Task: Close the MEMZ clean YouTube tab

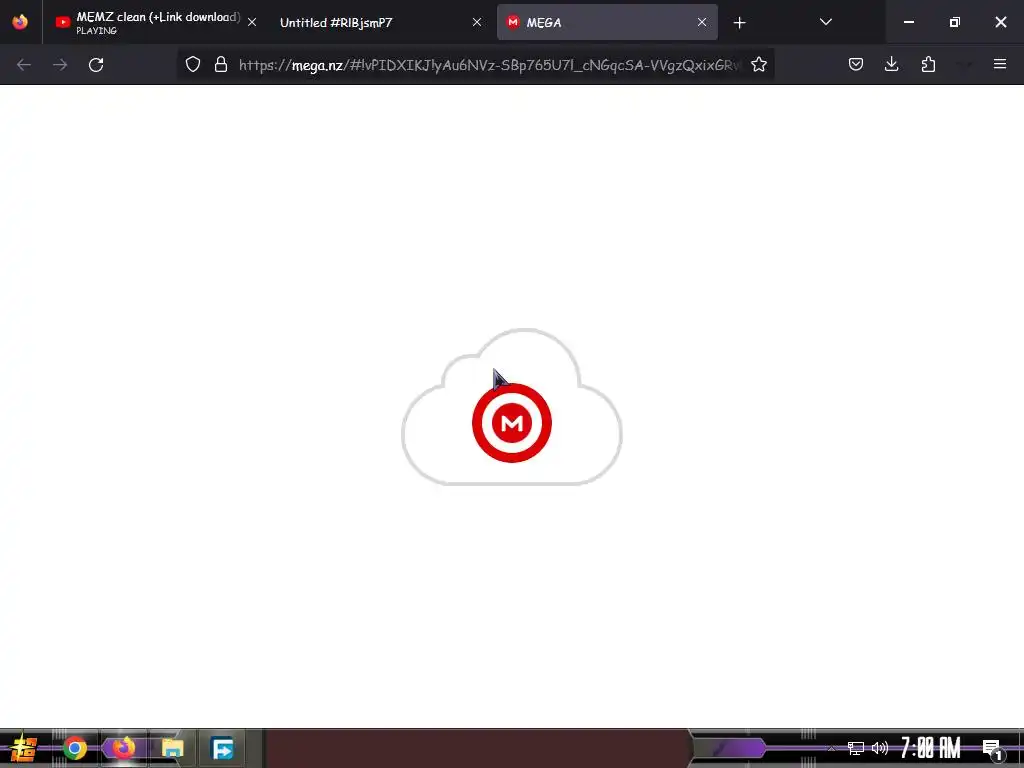Action: point(252,22)
